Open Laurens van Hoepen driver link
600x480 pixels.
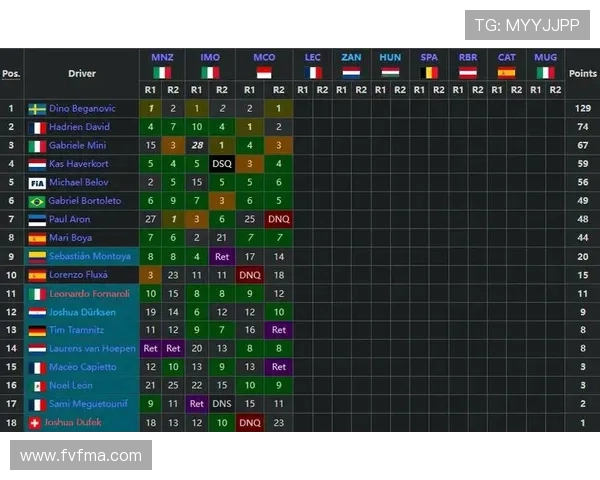pyautogui.click(x=92, y=349)
